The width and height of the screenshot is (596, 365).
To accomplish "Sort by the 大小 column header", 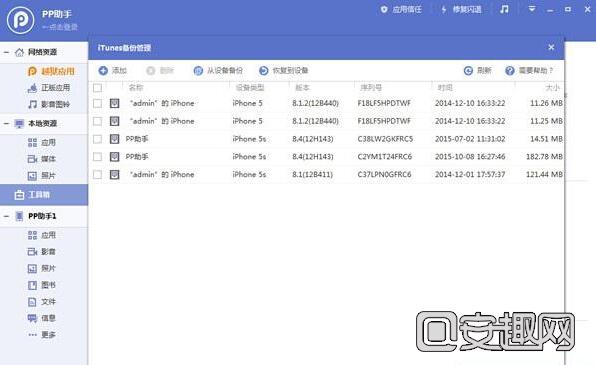I will pyautogui.click(x=552, y=88).
